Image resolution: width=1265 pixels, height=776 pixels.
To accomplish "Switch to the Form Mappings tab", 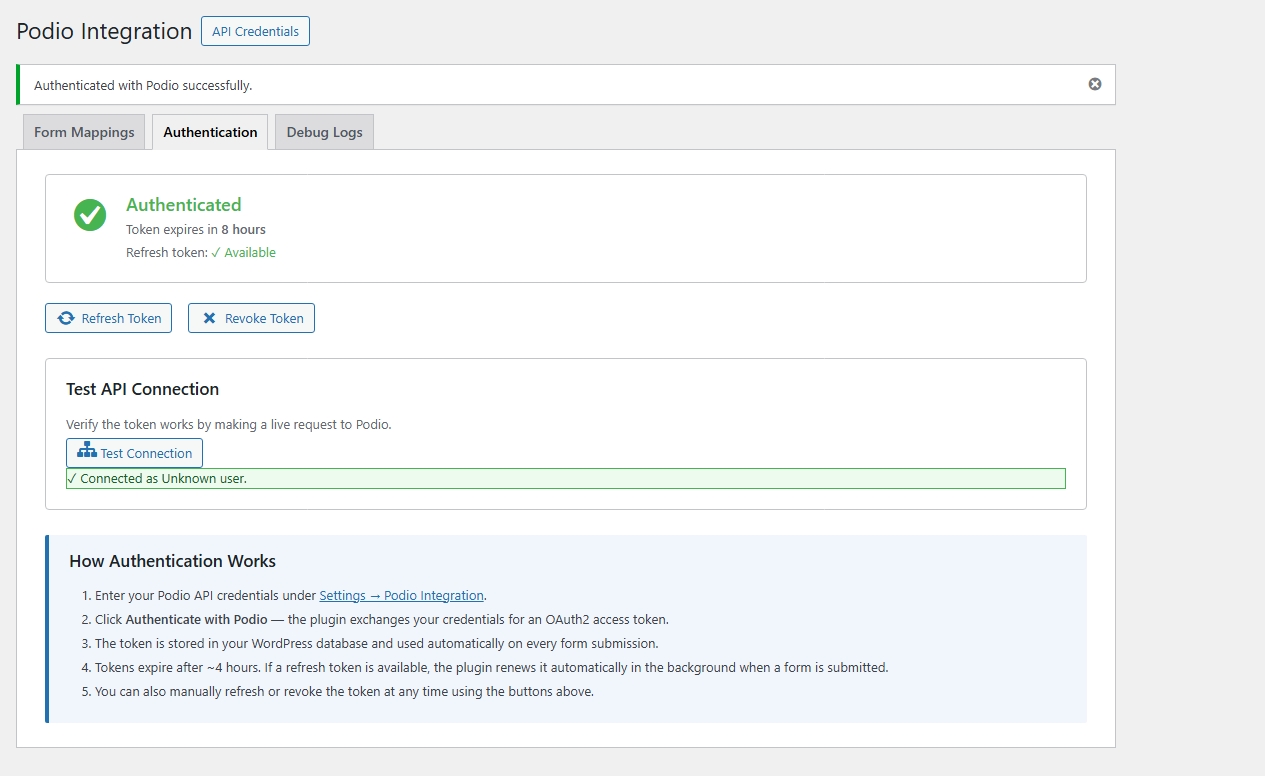I will [x=84, y=132].
